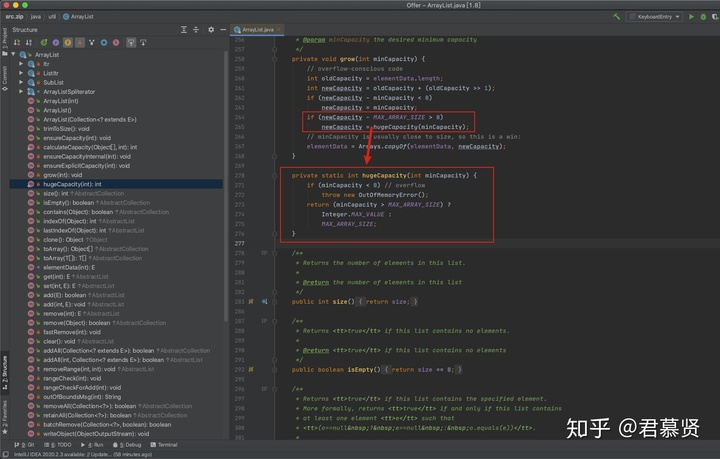
Task: Debug KeyboardEntry with green bug icon
Action: 703,17
